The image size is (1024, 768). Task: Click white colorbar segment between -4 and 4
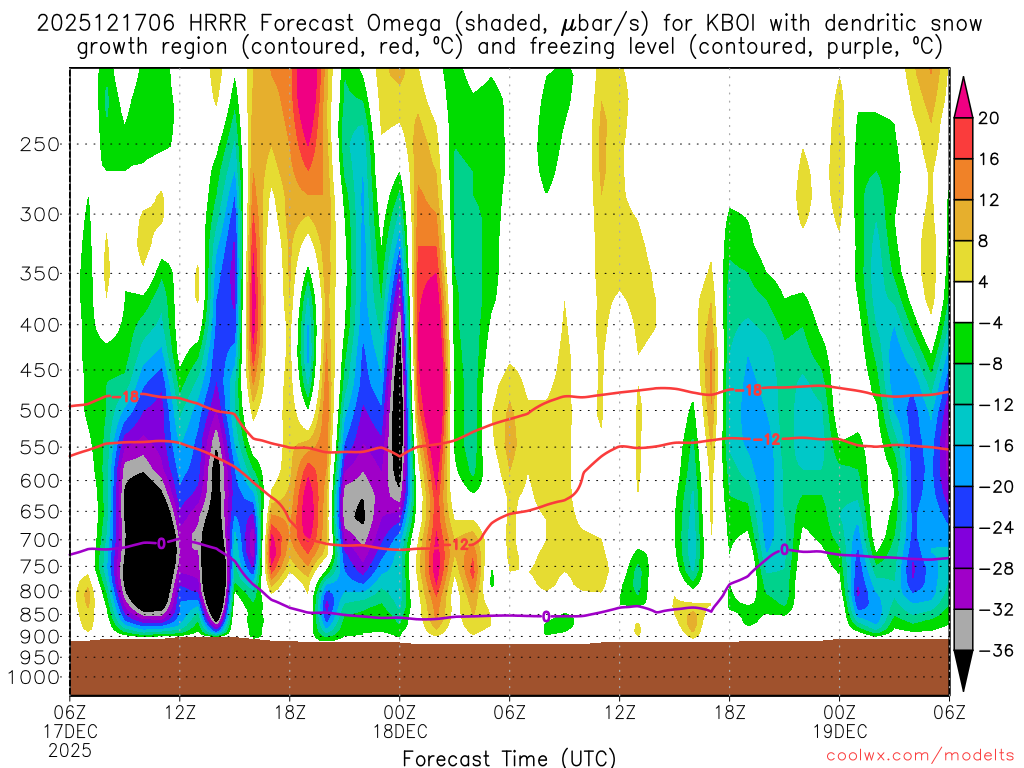(x=964, y=302)
